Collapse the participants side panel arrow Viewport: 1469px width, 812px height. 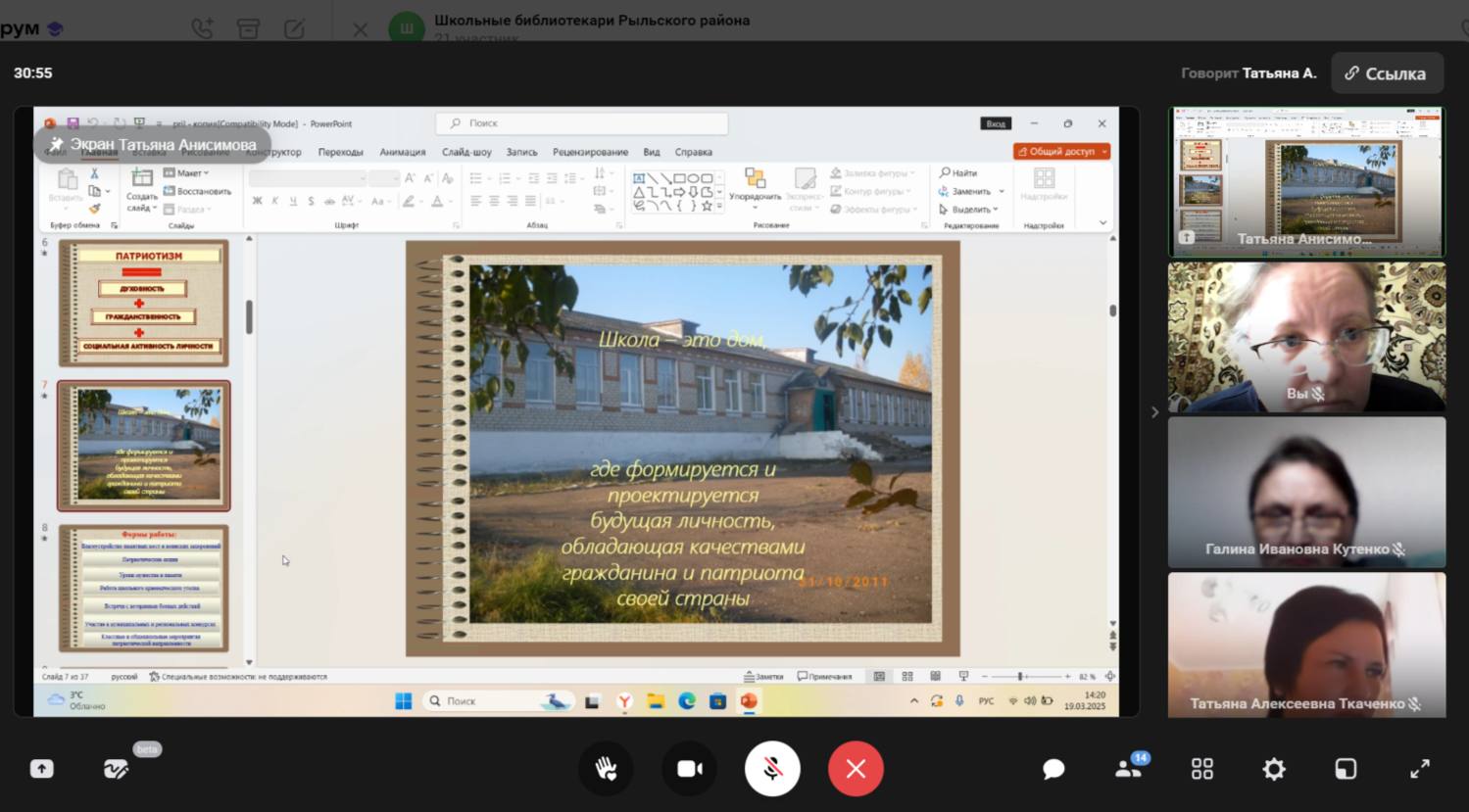tap(1154, 412)
